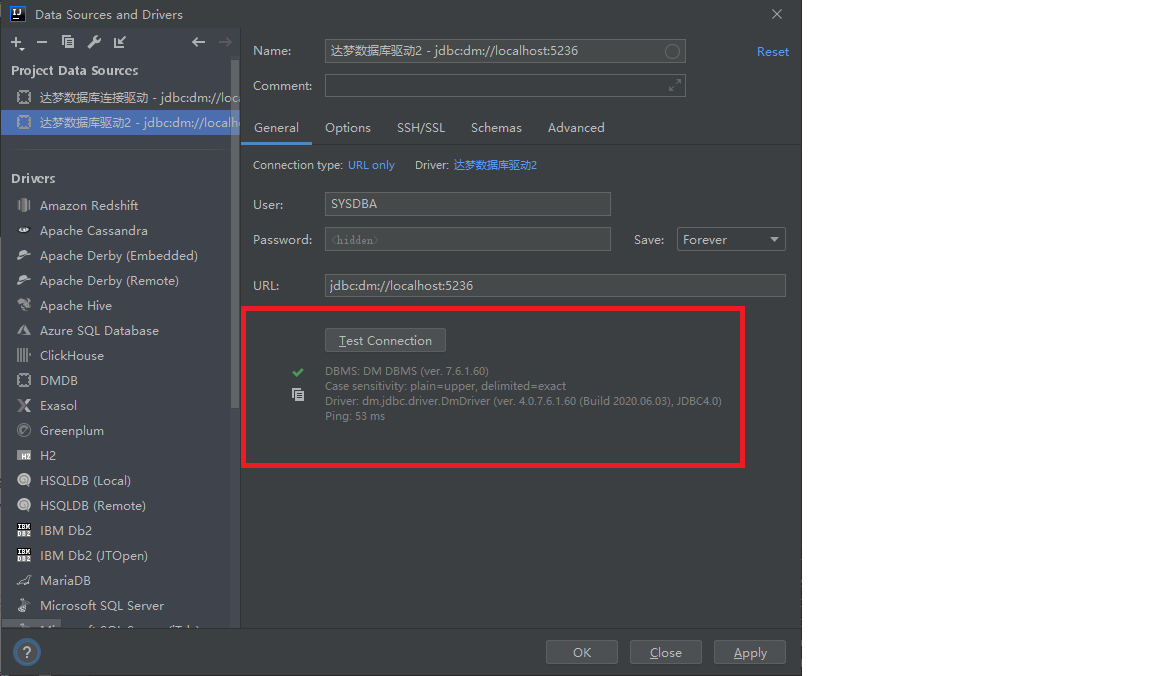Expand the Comment field with the resize arrow
Viewport: 1152px width, 676px height.
tap(676, 86)
